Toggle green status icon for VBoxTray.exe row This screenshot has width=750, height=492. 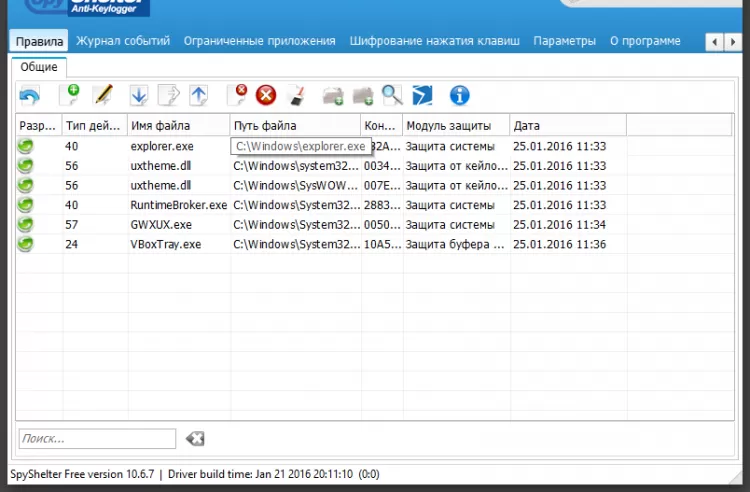pyautogui.click(x=26, y=244)
